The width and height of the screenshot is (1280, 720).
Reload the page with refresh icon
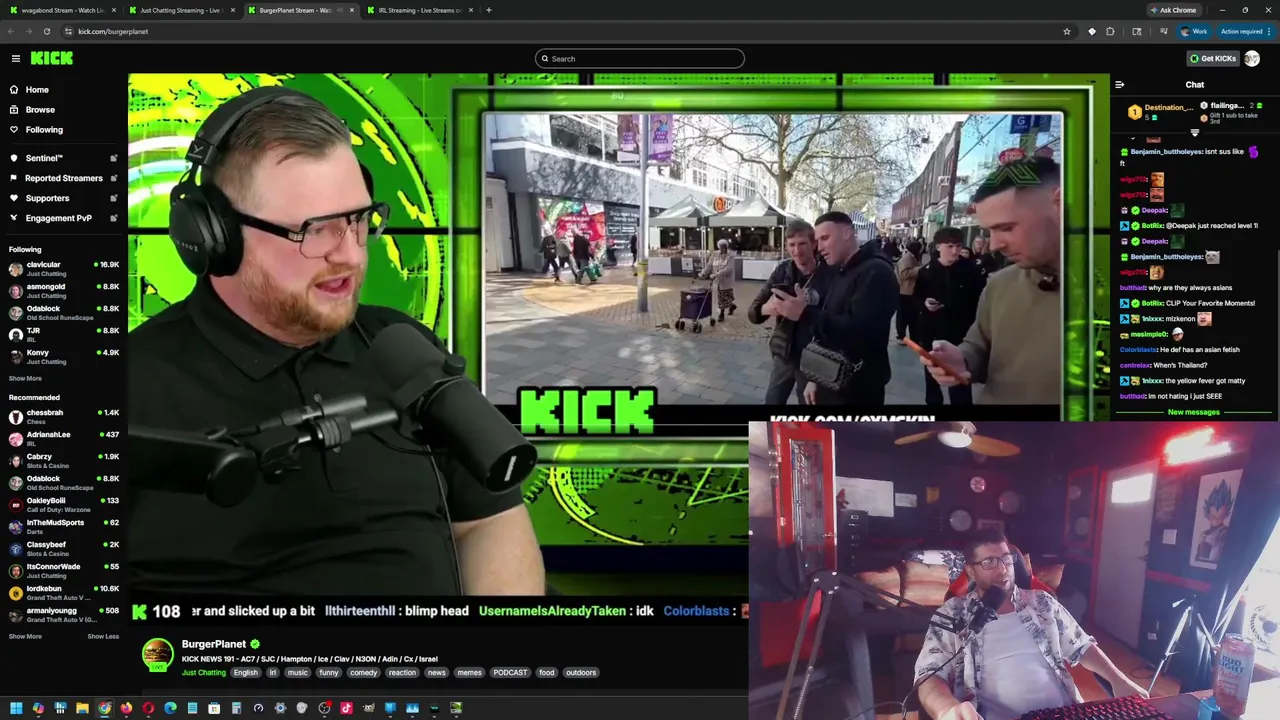click(x=46, y=31)
